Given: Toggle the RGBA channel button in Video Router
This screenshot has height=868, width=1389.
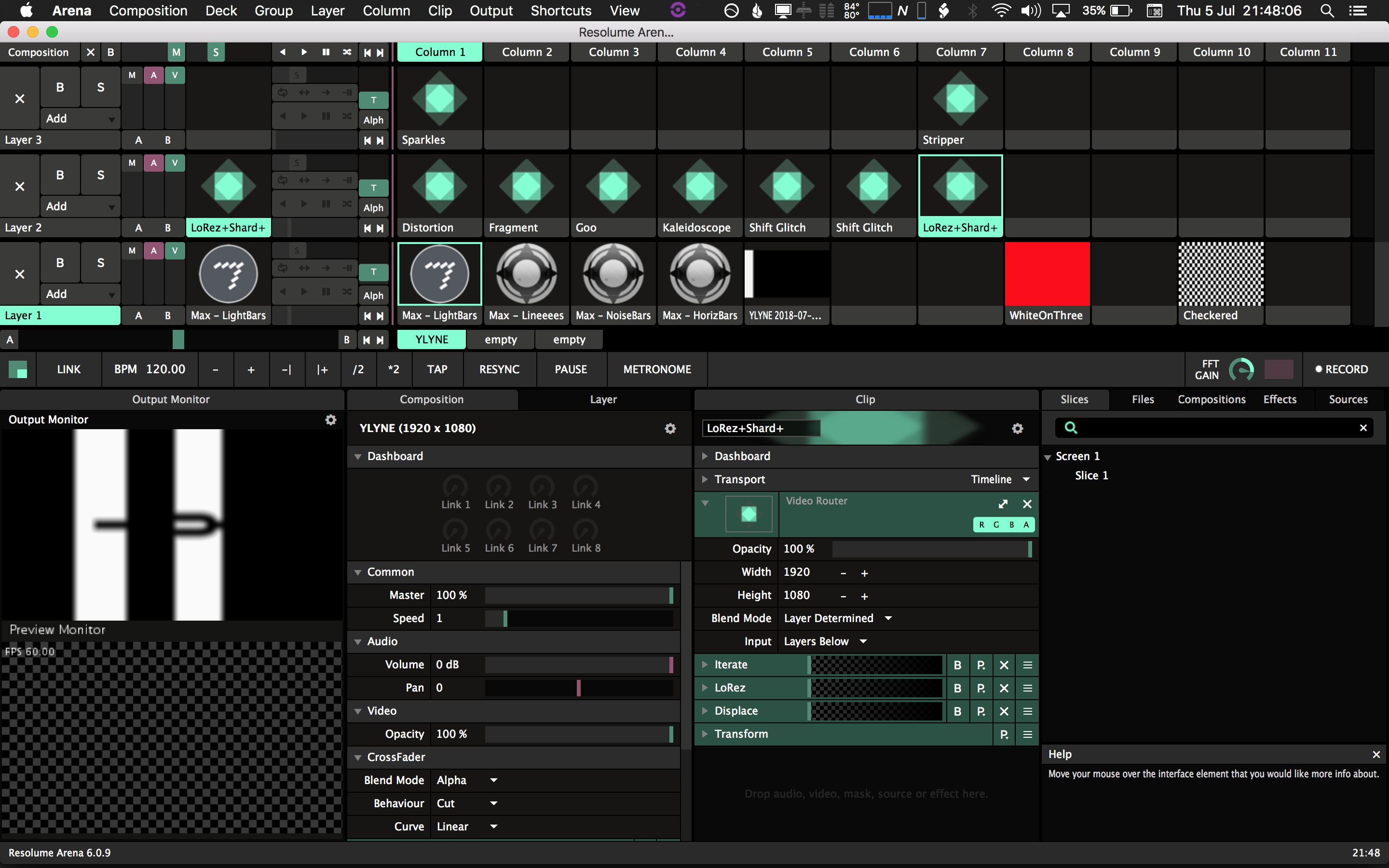Looking at the screenshot, I should point(1003,525).
